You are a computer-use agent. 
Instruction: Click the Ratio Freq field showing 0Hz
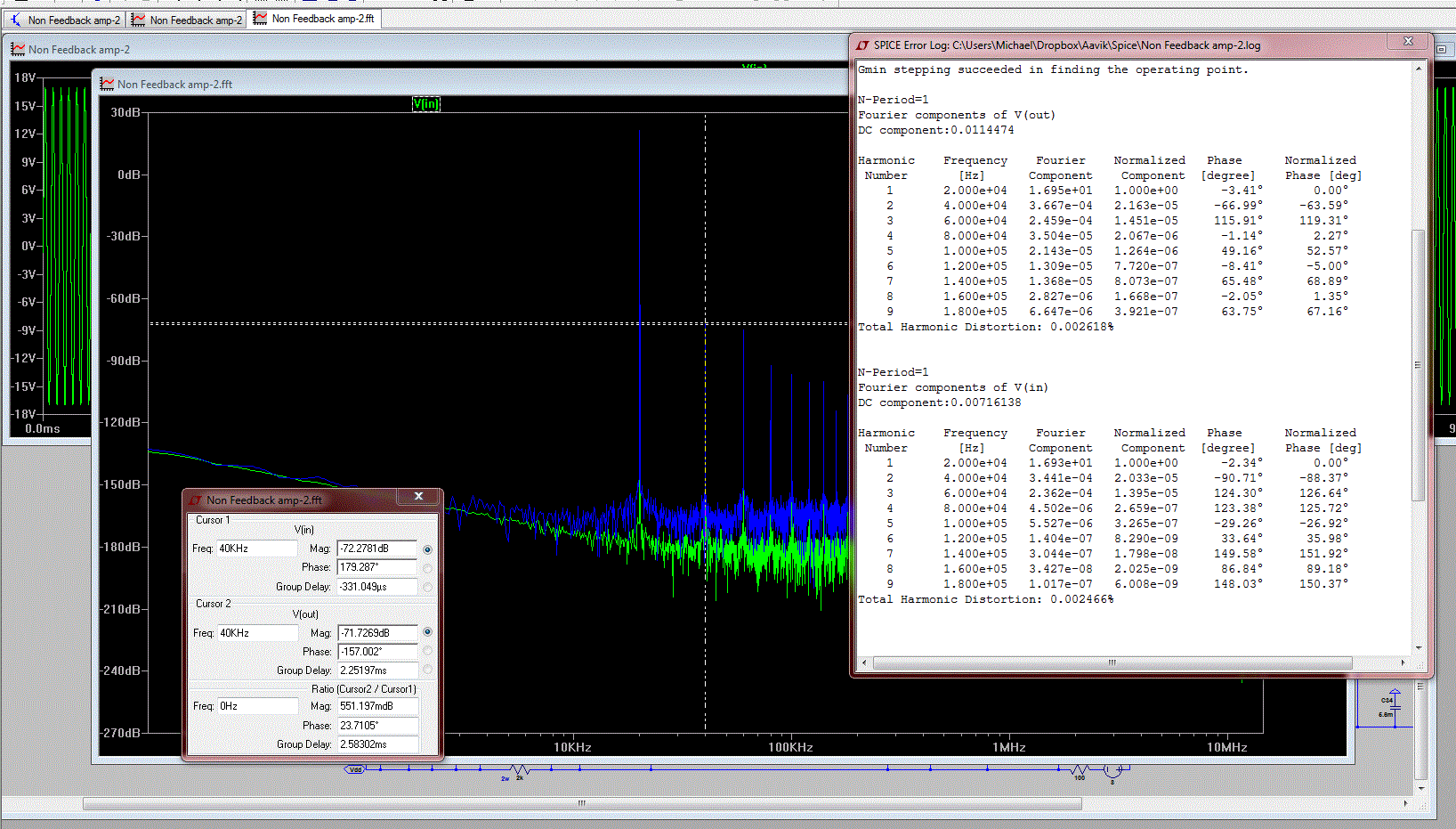pyautogui.click(x=257, y=706)
